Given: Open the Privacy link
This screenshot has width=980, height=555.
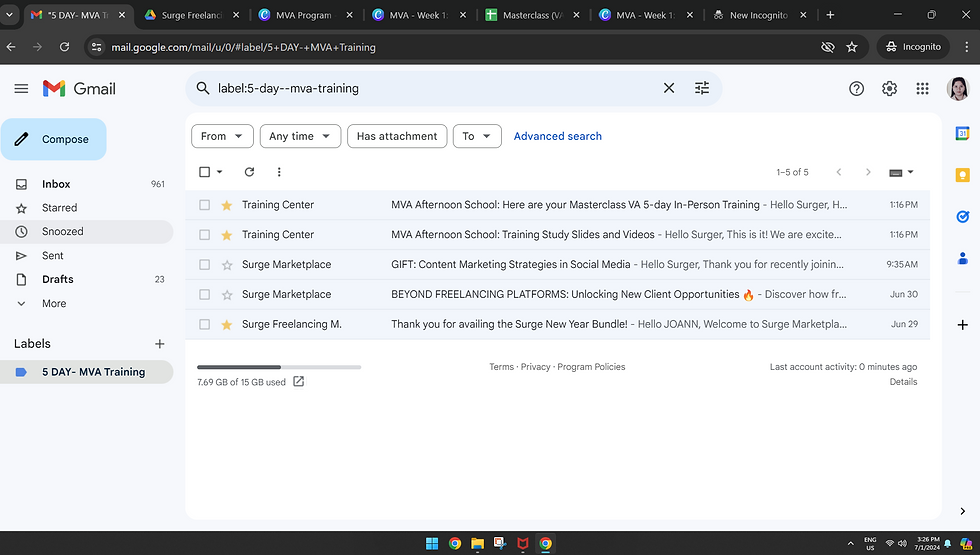Looking at the screenshot, I should tap(536, 367).
